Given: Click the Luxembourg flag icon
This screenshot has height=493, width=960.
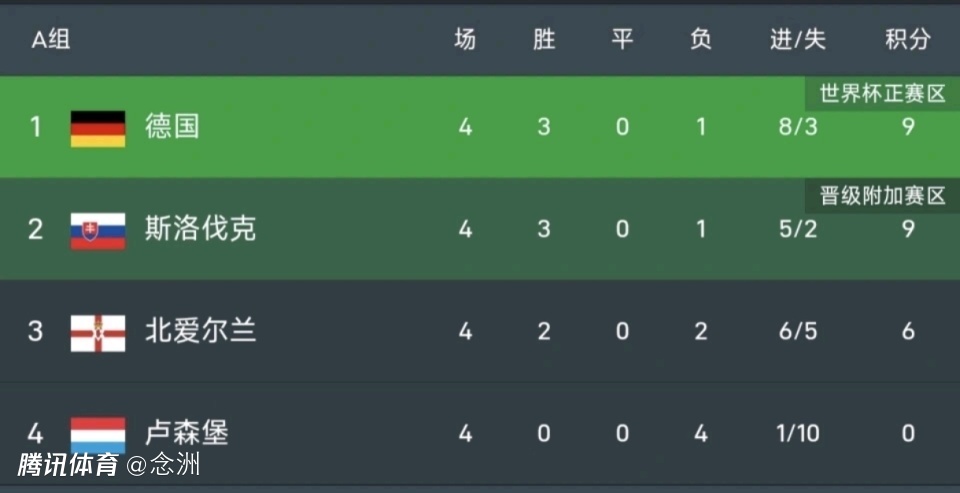Looking at the screenshot, I should pyautogui.click(x=98, y=434).
